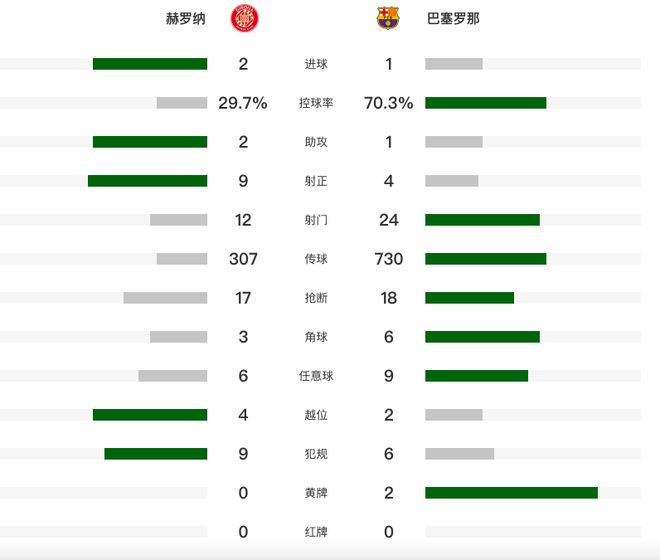Image resolution: width=660 pixels, height=560 pixels.
Task: Click Girona's green goals bar
Action: tap(150, 64)
